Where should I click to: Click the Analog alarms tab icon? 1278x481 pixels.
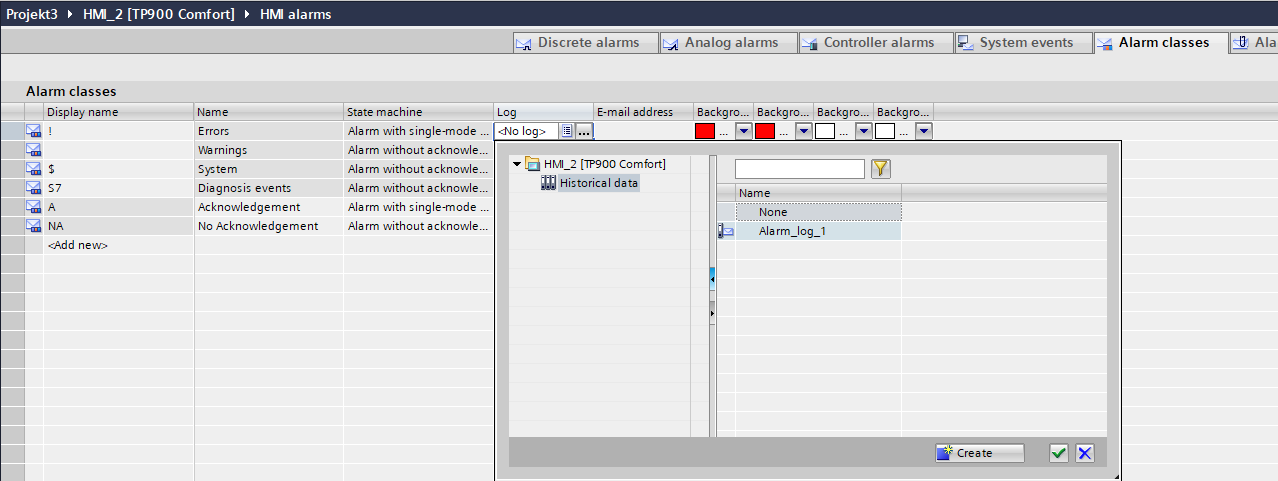click(x=672, y=43)
